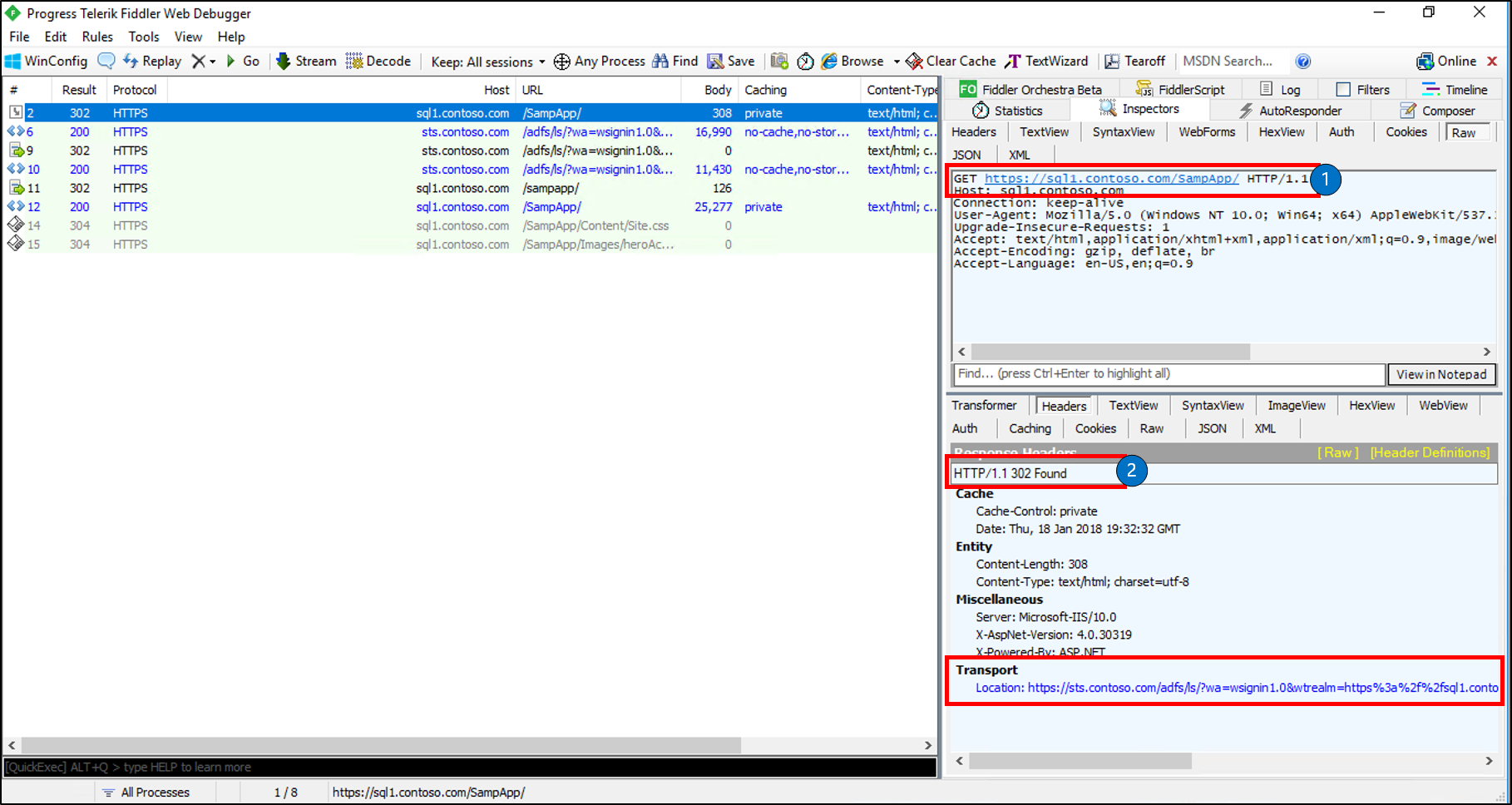Viewport: 1512px width, 805px height.
Task: Tearoff the inspectors panel
Action: tap(1135, 61)
